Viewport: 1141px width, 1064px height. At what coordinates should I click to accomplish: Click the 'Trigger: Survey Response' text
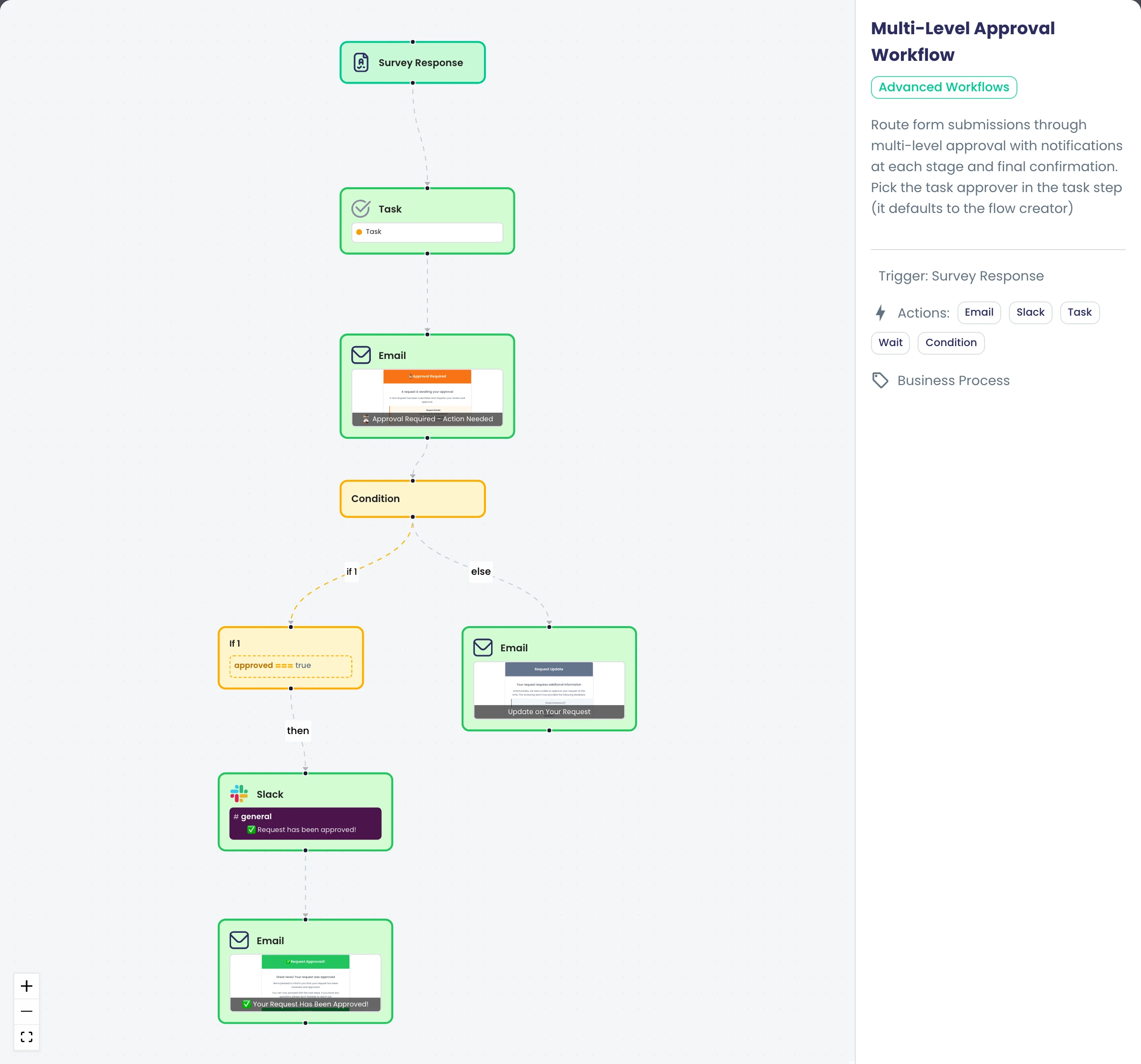(x=961, y=276)
